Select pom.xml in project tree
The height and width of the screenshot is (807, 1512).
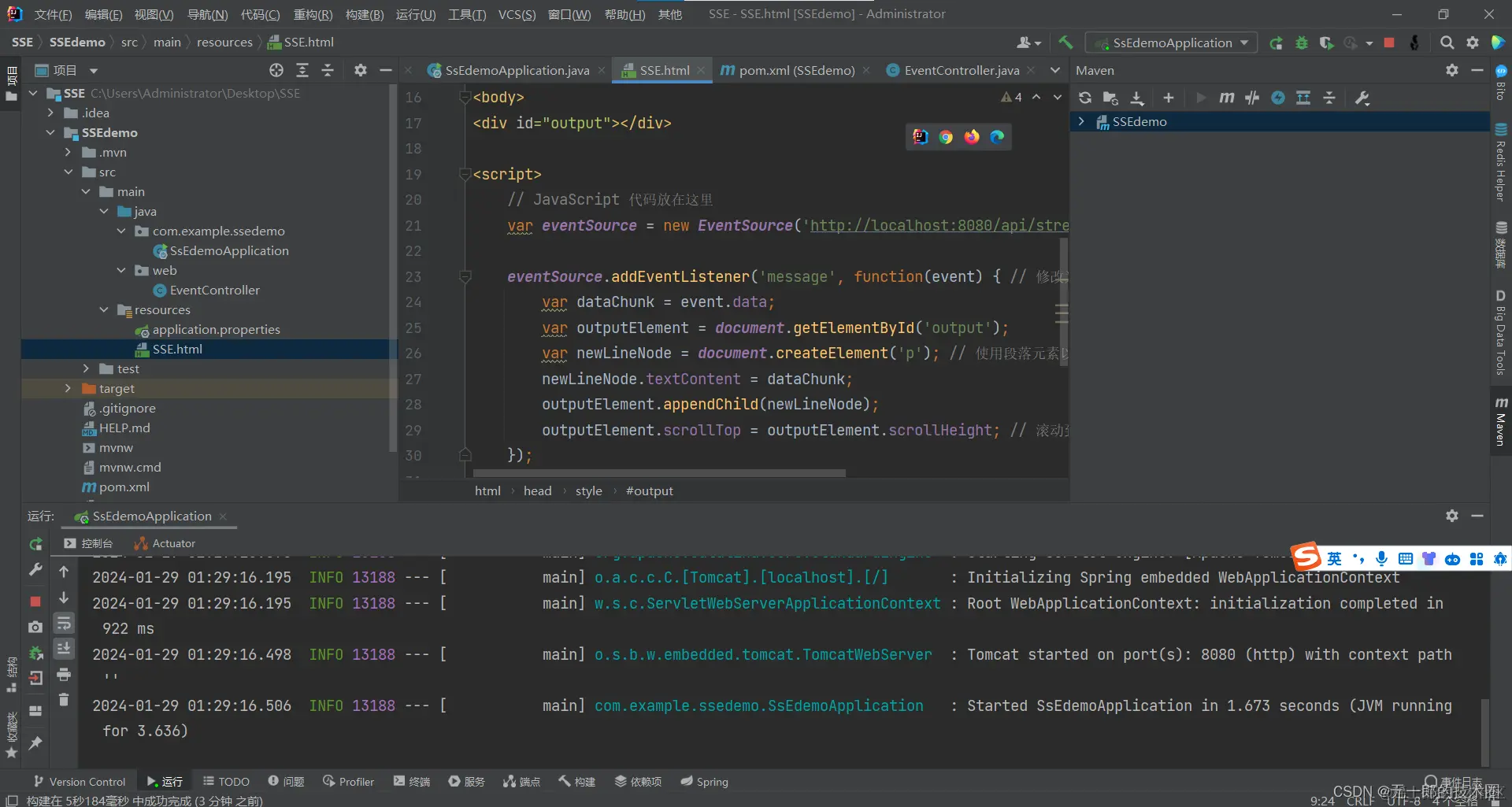coord(116,487)
